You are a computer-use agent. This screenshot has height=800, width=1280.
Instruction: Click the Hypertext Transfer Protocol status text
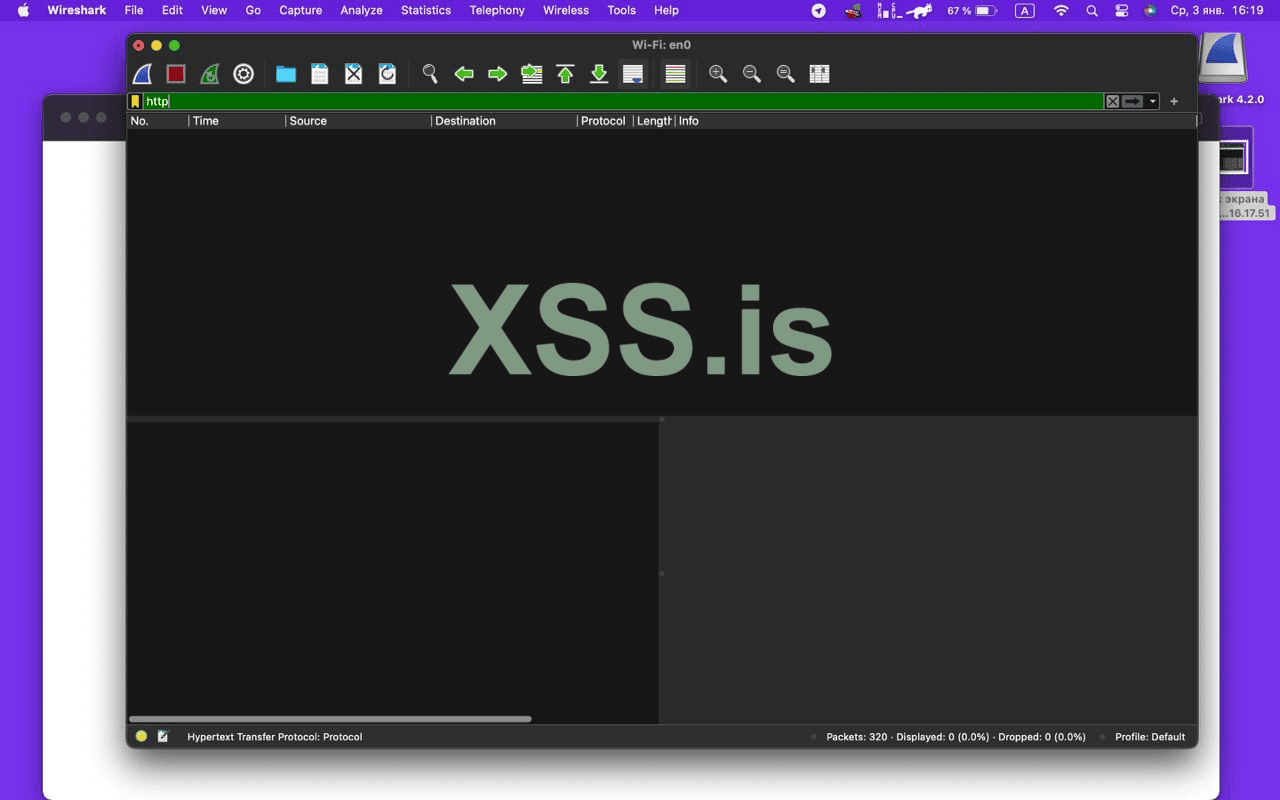275,737
